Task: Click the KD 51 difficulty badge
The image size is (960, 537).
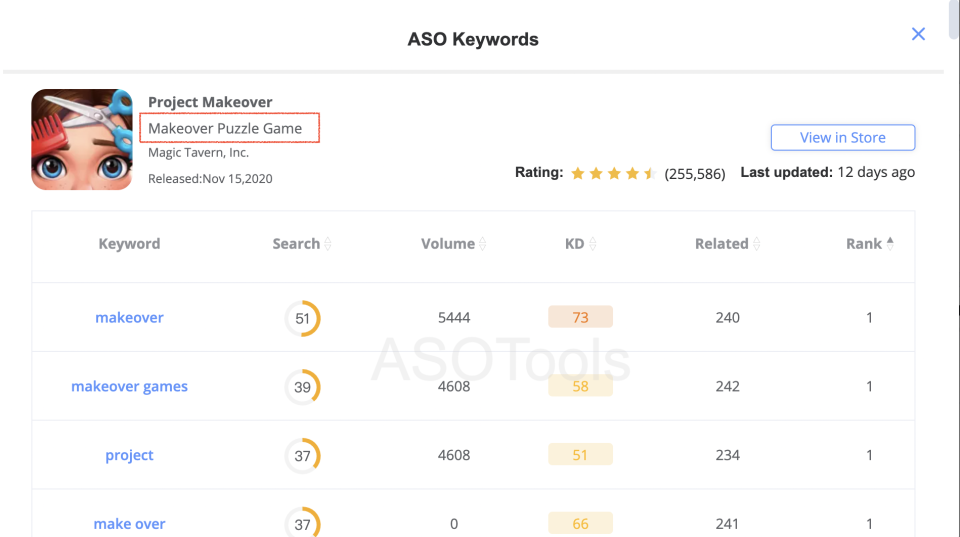Action: point(580,456)
